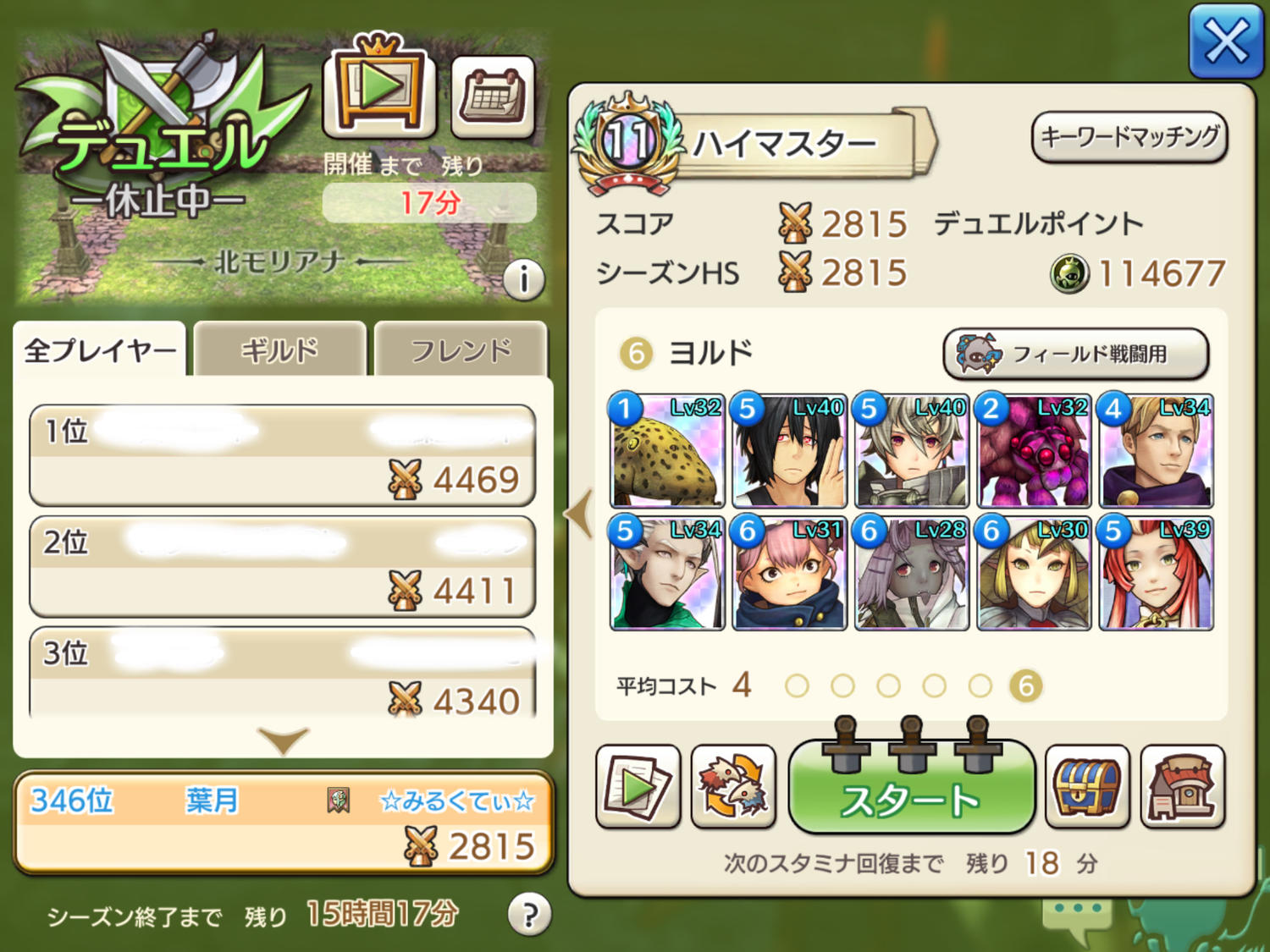Screen dimensions: 1270x952
Task: Open the help question mark icon
Action: click(x=529, y=915)
